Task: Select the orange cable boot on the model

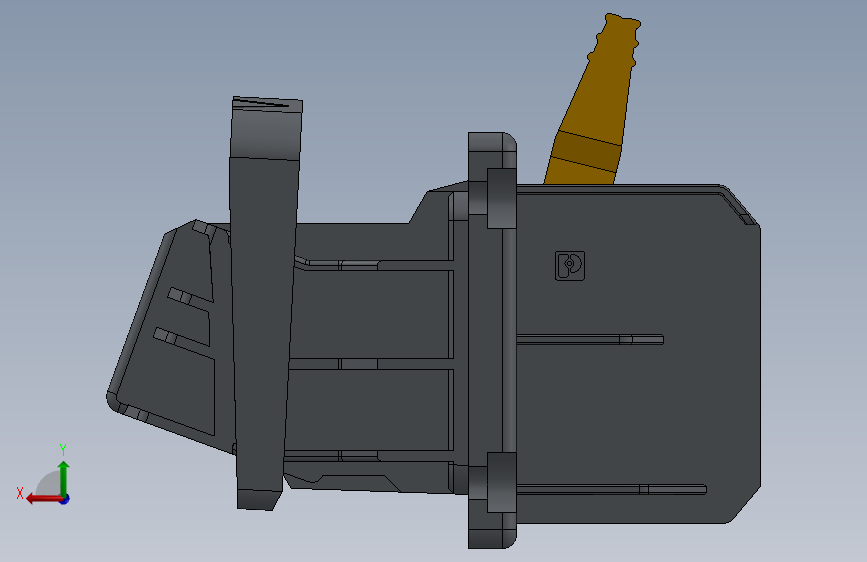Action: (x=594, y=102)
